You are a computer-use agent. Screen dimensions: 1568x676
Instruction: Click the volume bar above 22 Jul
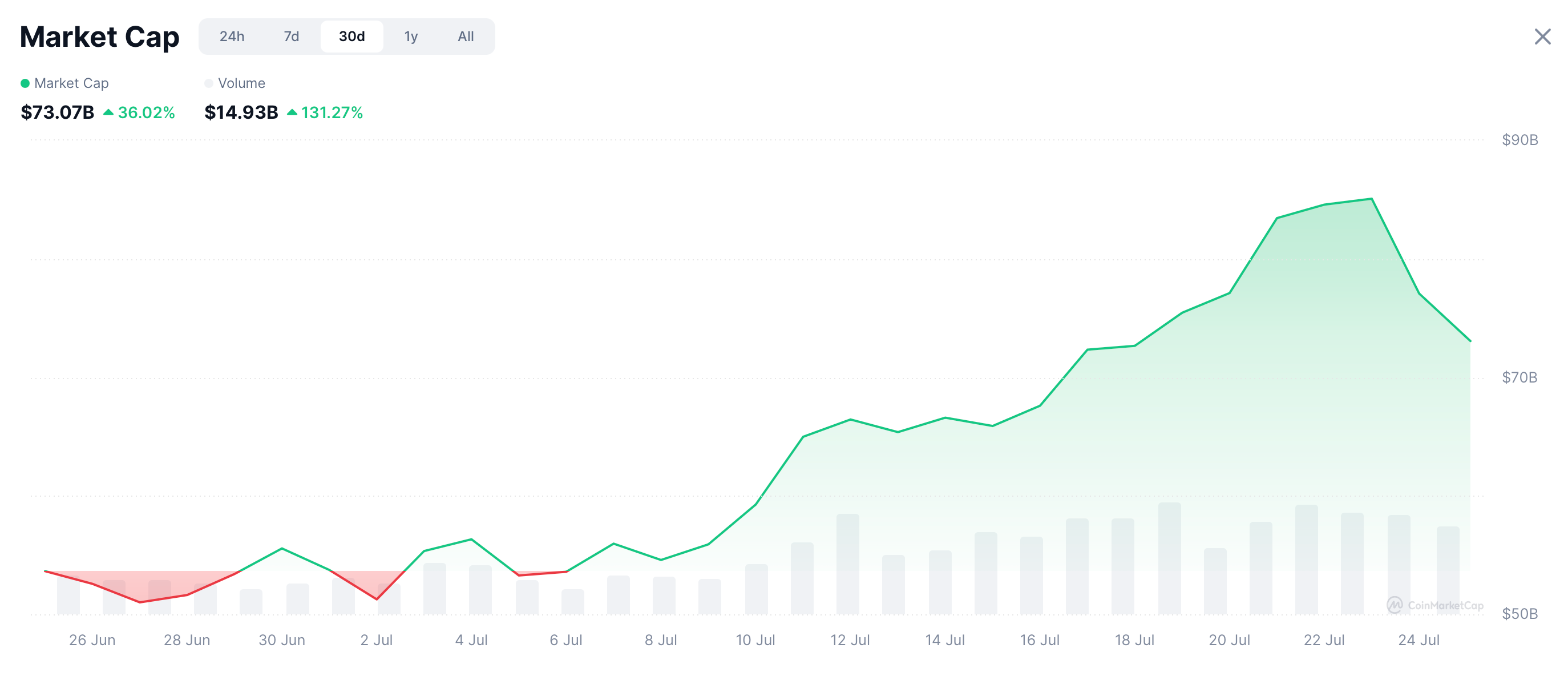pos(1307,560)
